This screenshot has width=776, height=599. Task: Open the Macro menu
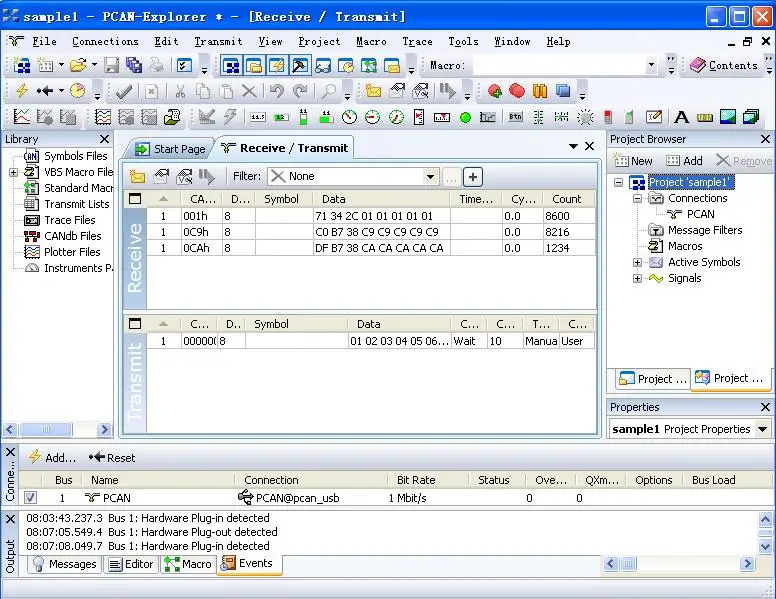(x=371, y=42)
